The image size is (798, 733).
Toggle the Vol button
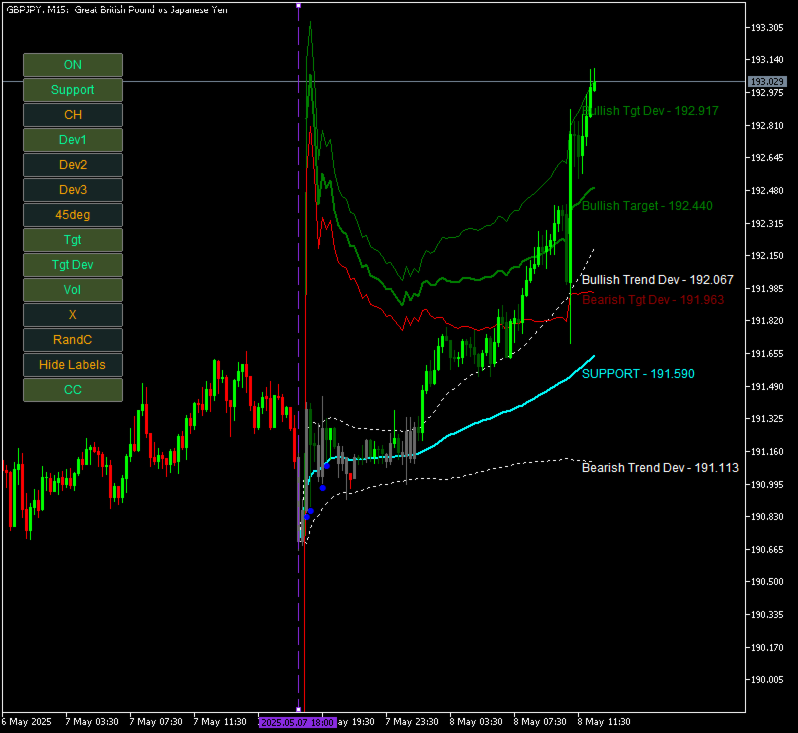[x=73, y=289]
